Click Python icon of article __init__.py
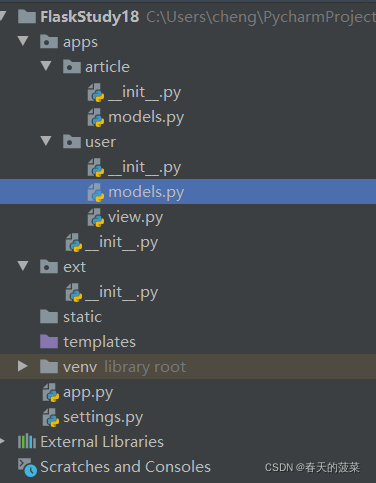 [x=96, y=92]
